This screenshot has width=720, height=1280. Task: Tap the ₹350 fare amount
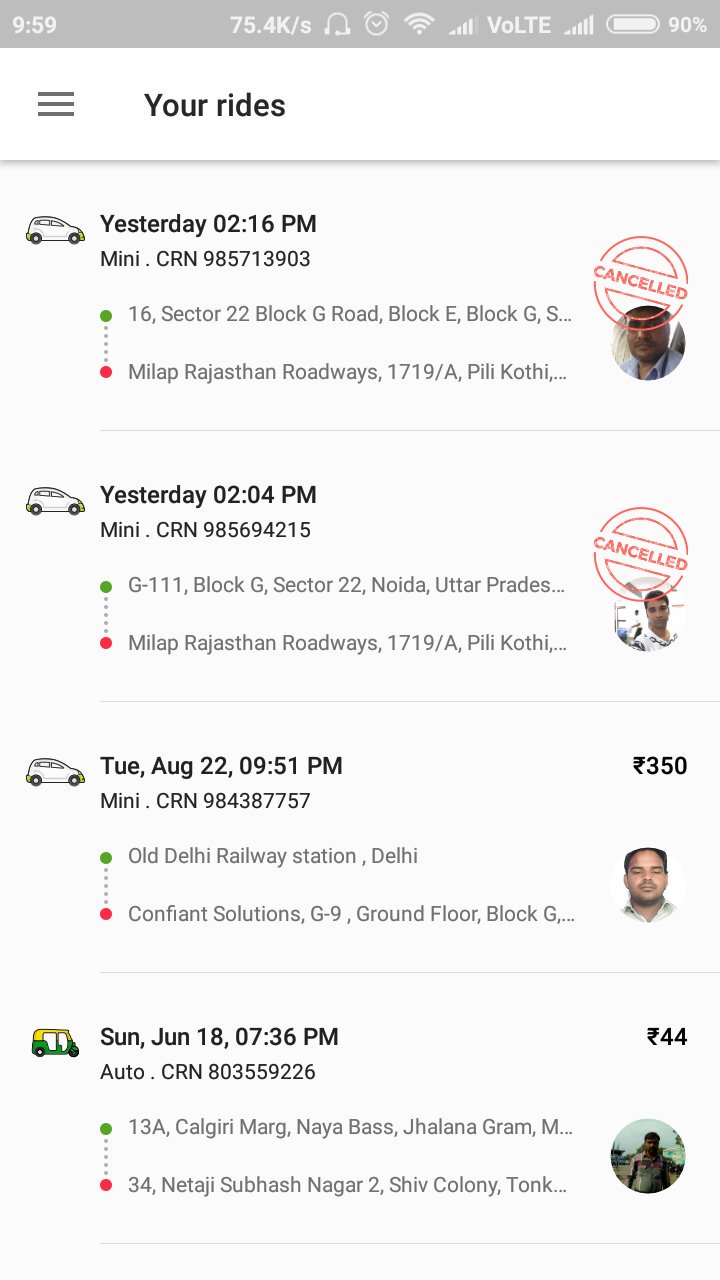[x=660, y=766]
